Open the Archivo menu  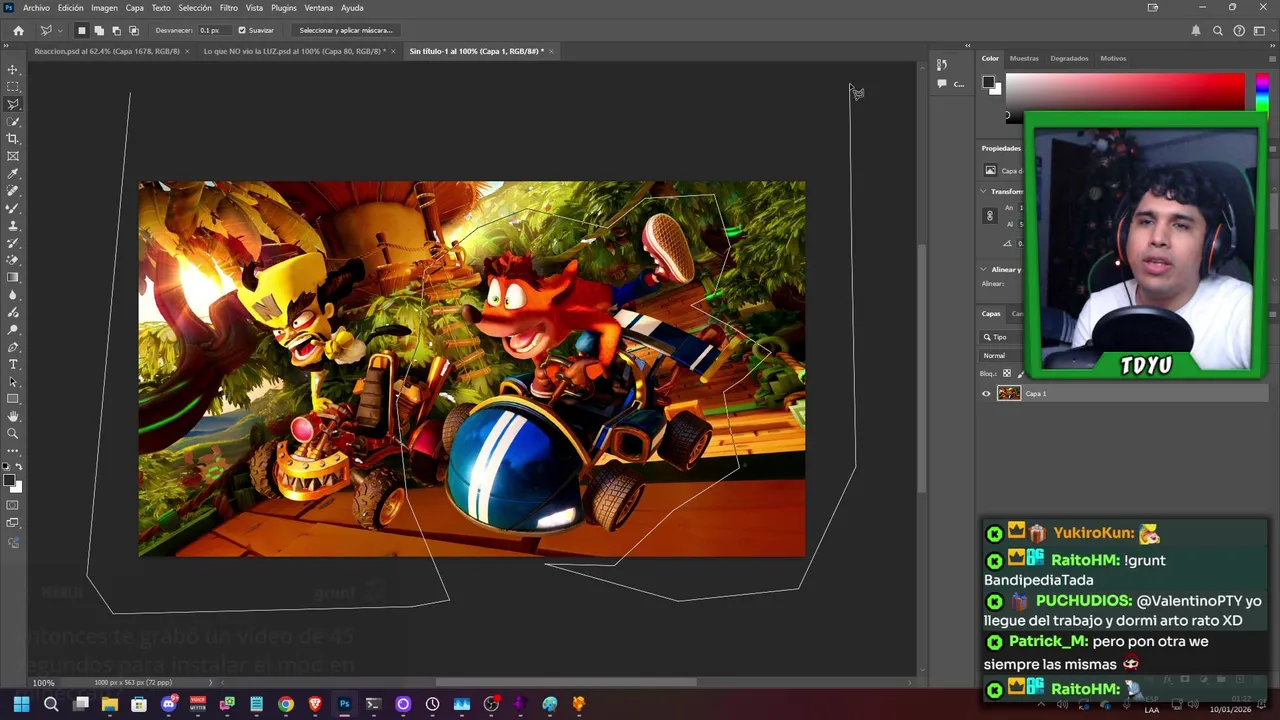point(36,8)
